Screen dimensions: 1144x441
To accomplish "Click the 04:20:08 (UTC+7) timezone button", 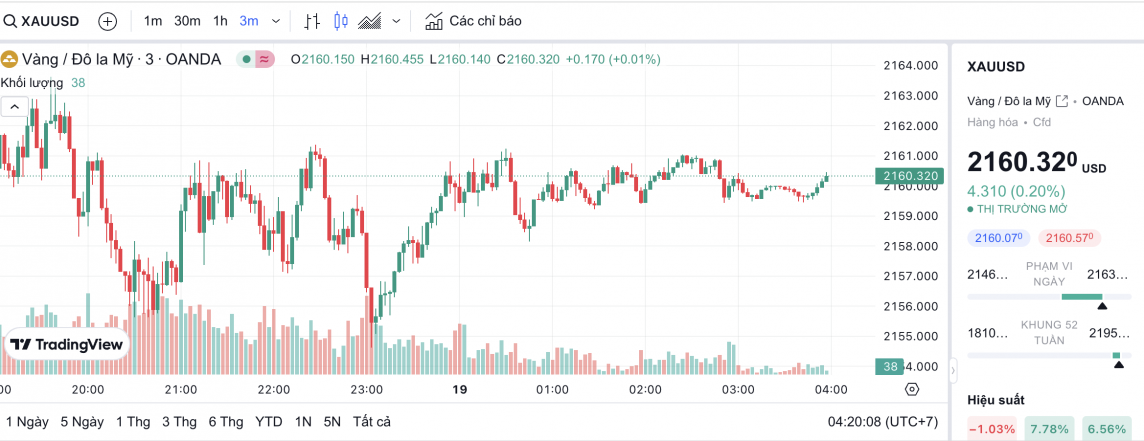I will coord(881,421).
